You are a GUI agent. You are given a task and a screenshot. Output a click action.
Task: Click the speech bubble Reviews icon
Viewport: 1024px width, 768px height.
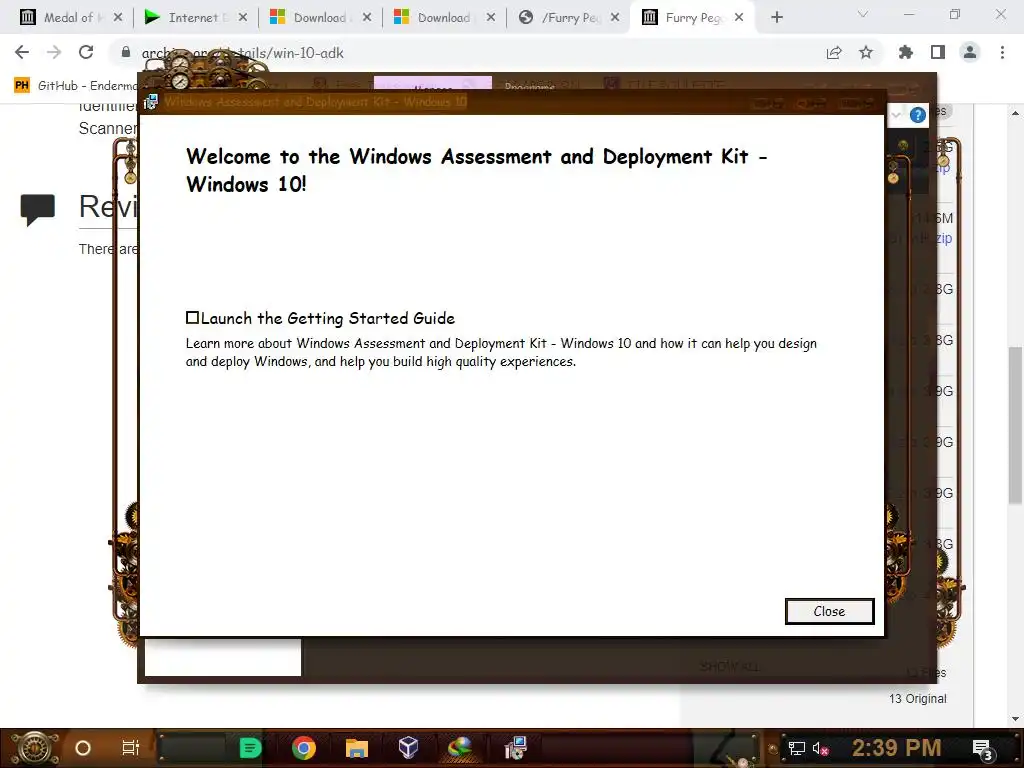coord(38,210)
